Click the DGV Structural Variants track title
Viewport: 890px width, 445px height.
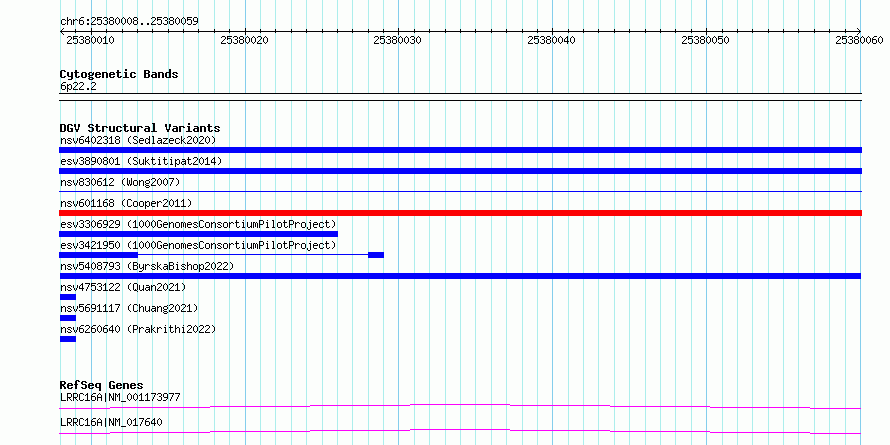tap(140, 128)
